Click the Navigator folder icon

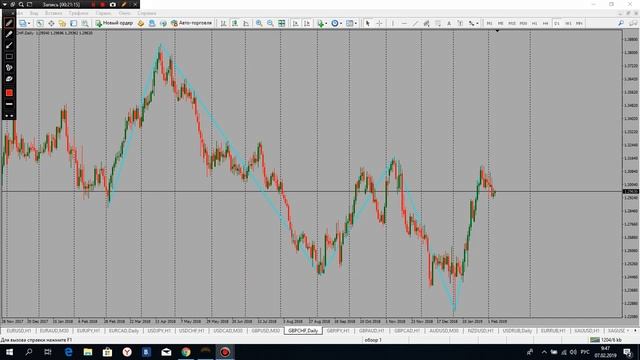pyautogui.click(x=62, y=23)
